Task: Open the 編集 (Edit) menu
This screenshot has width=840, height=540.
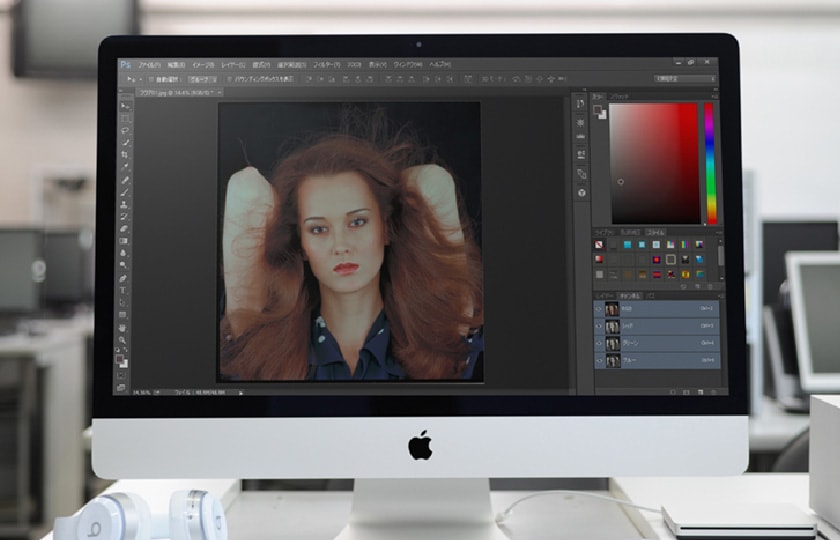Action: [x=176, y=65]
